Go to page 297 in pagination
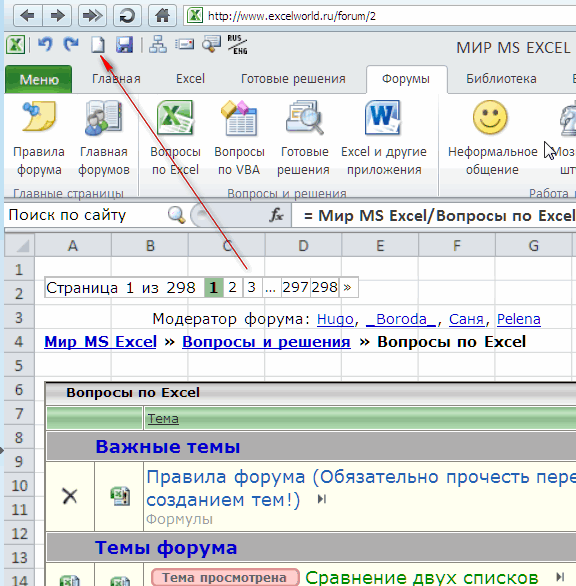 (x=295, y=287)
